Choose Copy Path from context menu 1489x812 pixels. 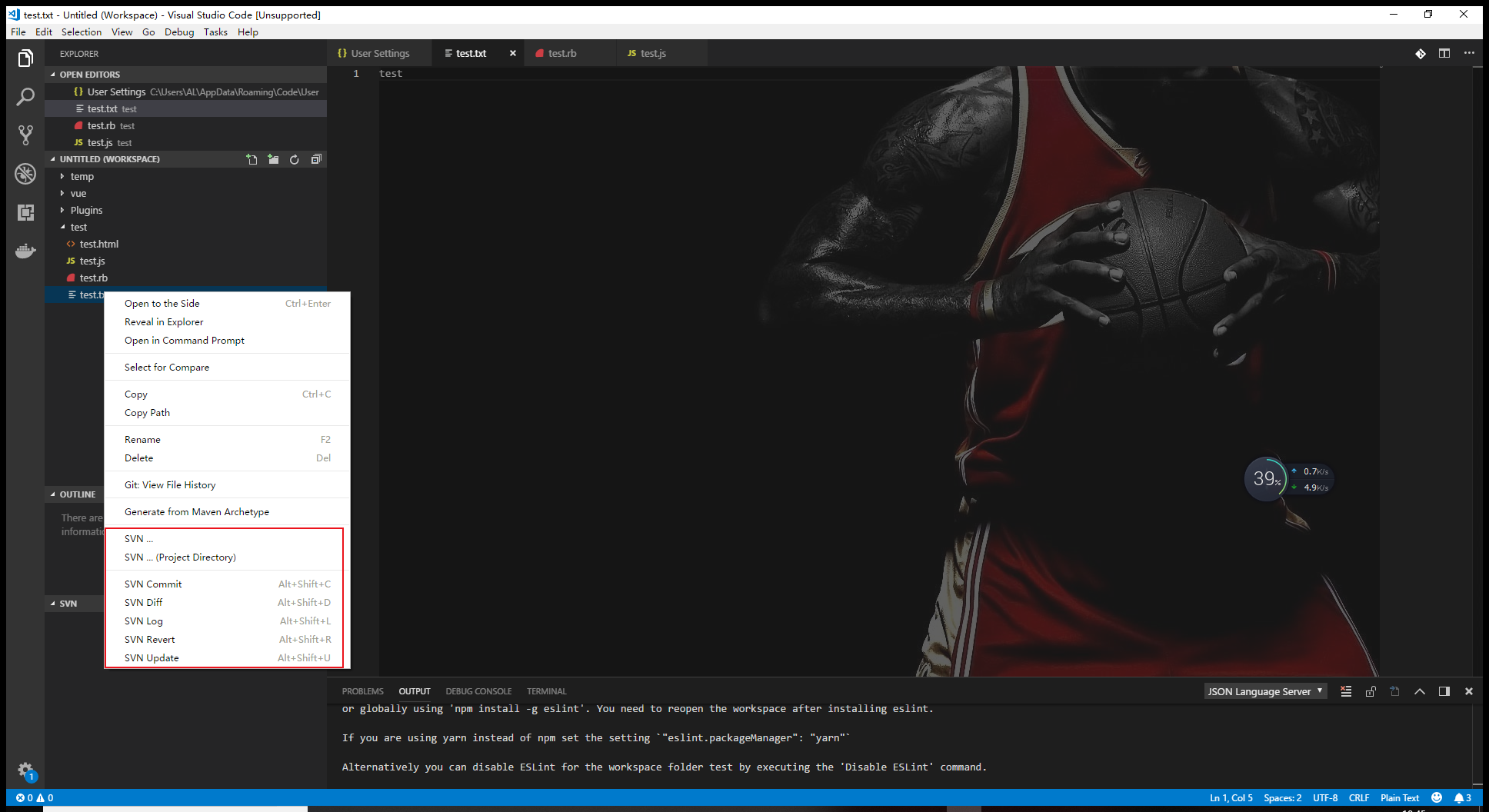[228, 413]
